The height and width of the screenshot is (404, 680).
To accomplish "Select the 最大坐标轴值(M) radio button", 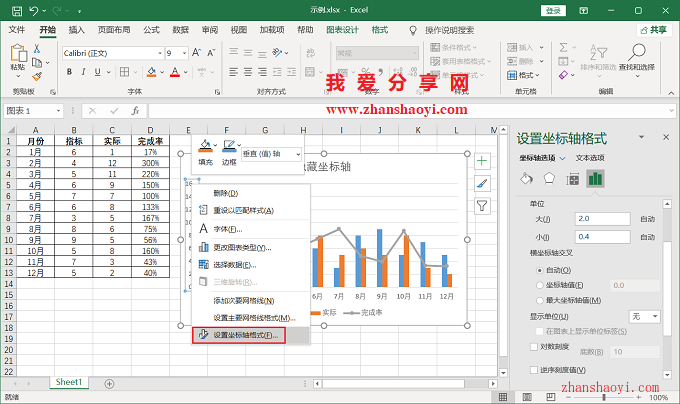I will 539,300.
